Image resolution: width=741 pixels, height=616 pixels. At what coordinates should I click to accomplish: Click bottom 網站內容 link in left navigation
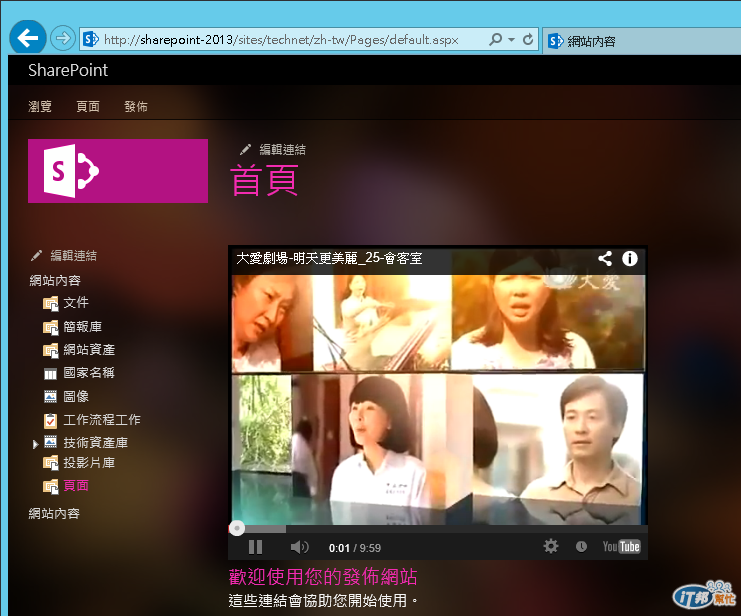click(x=54, y=513)
